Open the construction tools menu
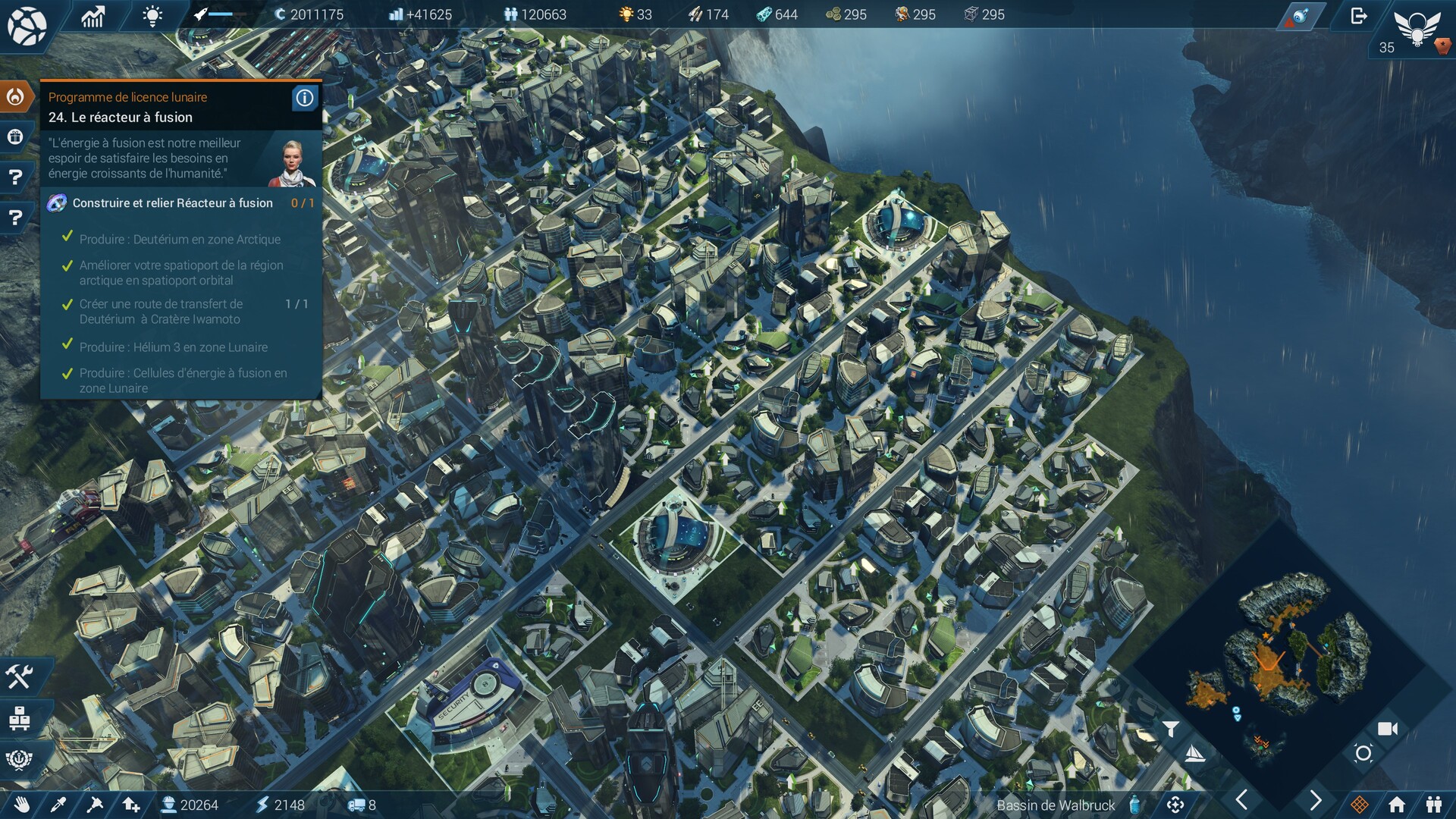1456x819 pixels. click(19, 676)
